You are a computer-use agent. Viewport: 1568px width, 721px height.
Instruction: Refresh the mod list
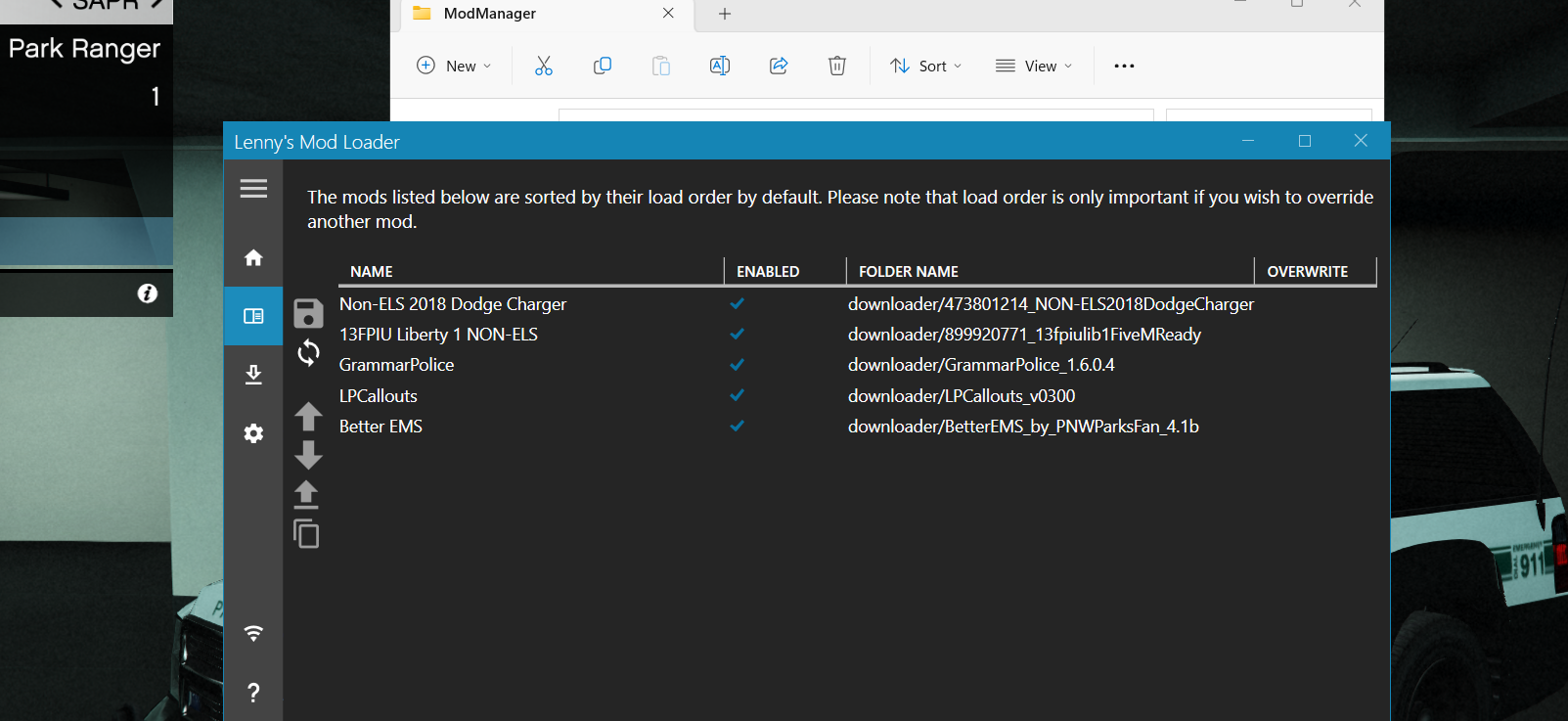[x=308, y=352]
